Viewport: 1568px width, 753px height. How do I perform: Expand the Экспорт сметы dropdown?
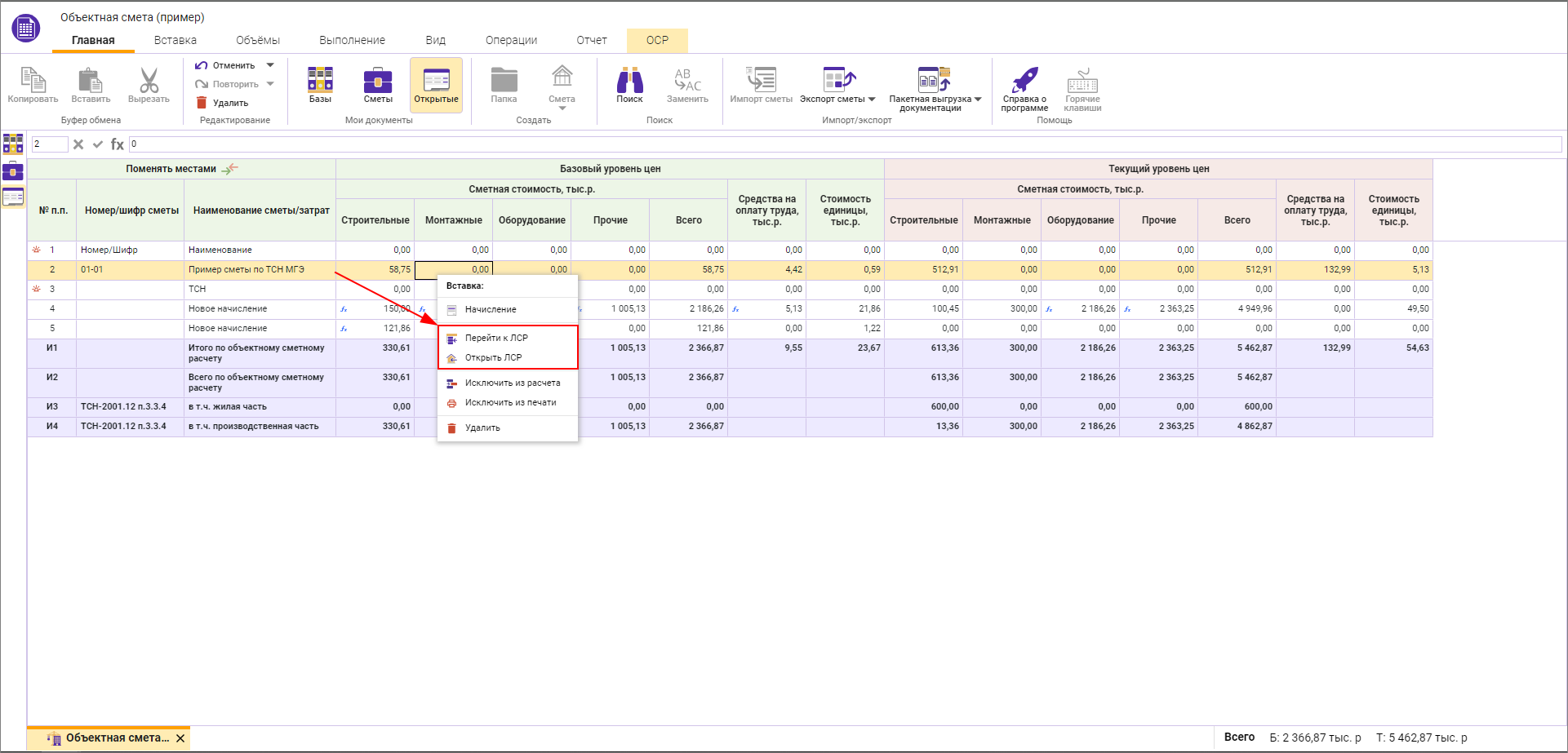(872, 100)
